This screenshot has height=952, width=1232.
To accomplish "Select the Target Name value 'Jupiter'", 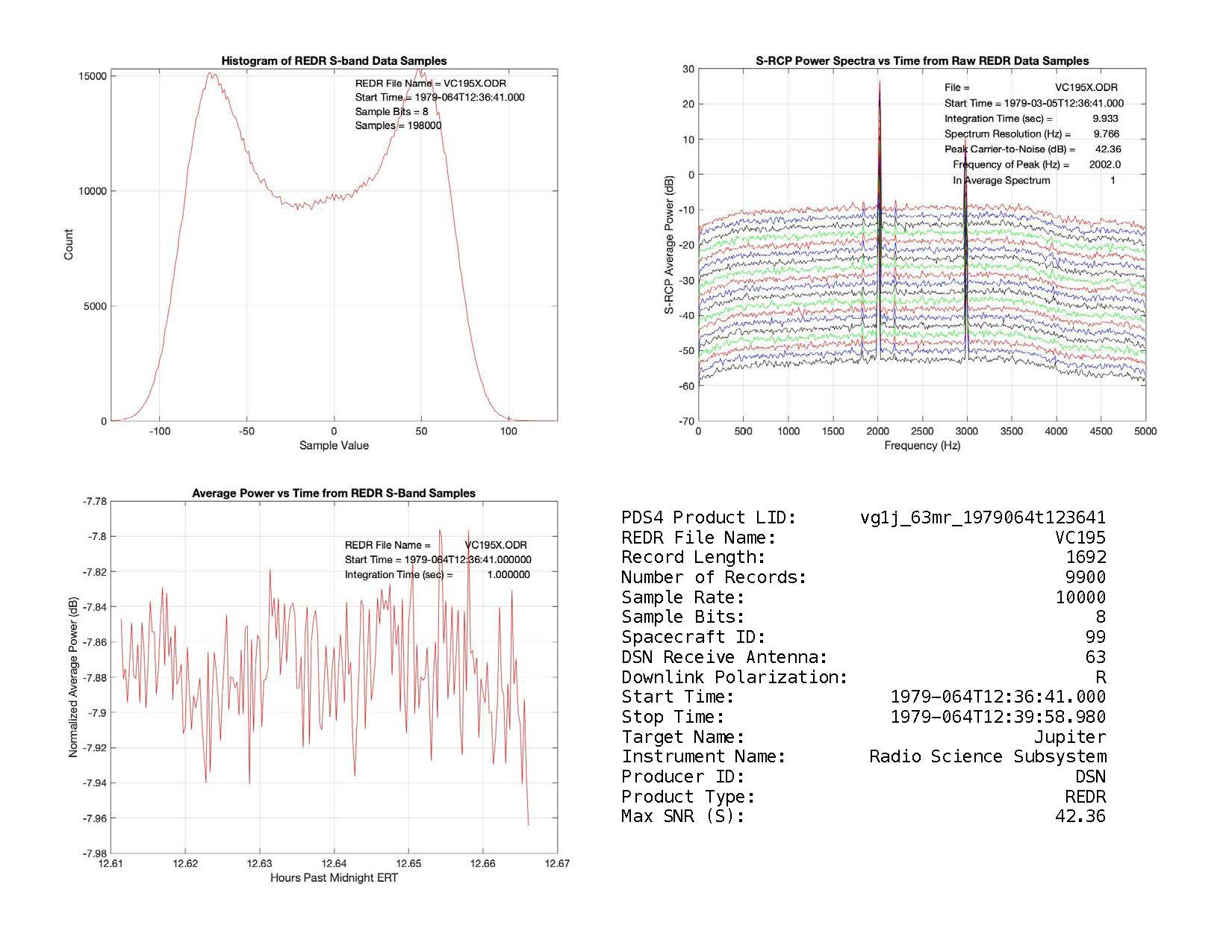I will 1069,737.
